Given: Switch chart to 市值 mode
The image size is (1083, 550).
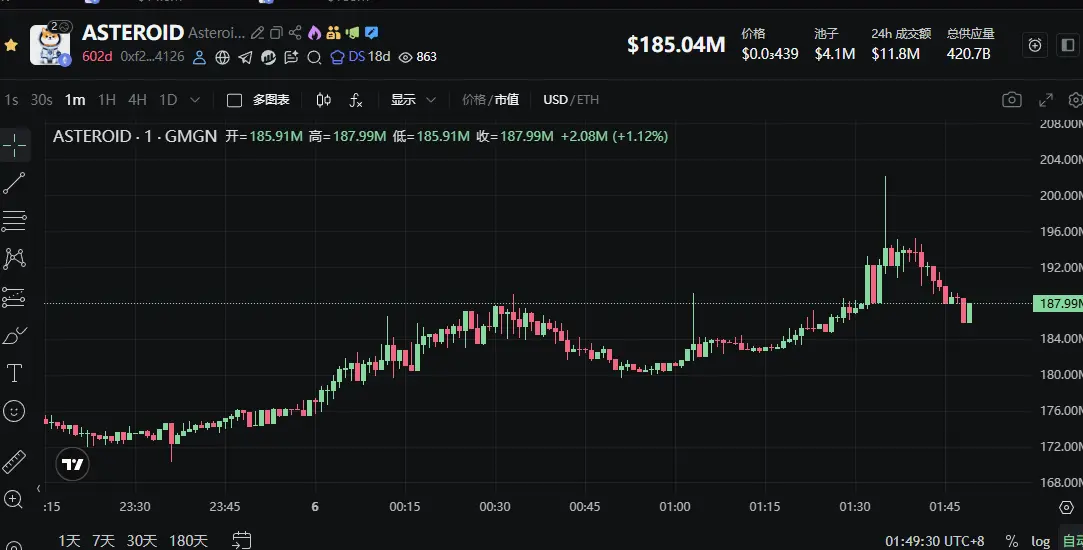Looking at the screenshot, I should pyautogui.click(x=506, y=100).
